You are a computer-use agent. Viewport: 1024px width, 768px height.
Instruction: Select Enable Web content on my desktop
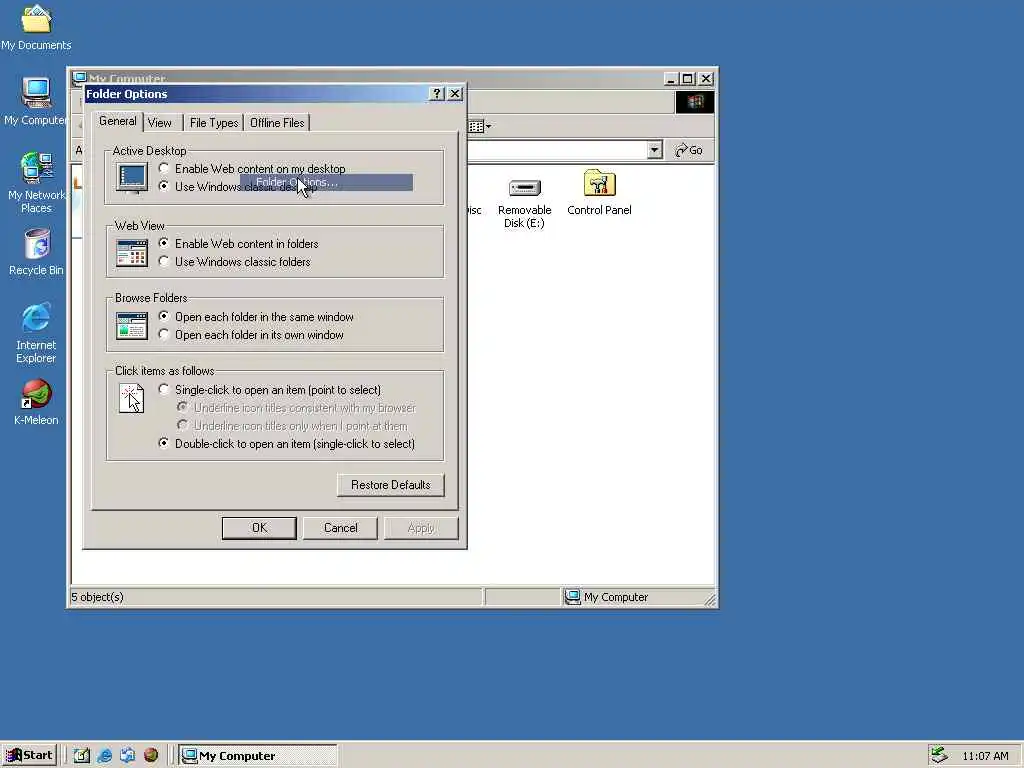253,168
